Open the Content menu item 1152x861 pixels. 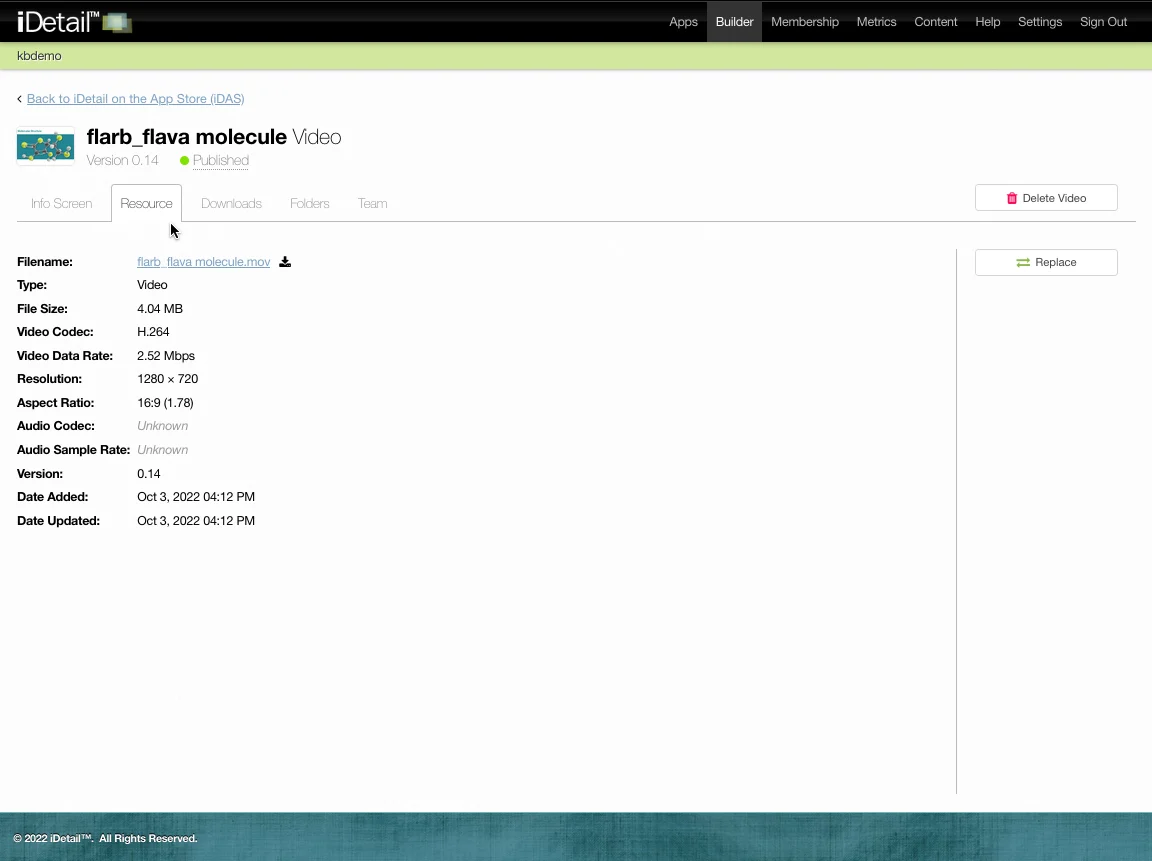tap(935, 21)
